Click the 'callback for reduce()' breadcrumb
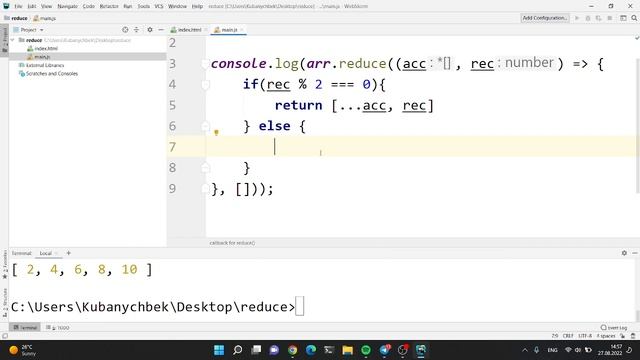640x360 pixels. coord(232,243)
